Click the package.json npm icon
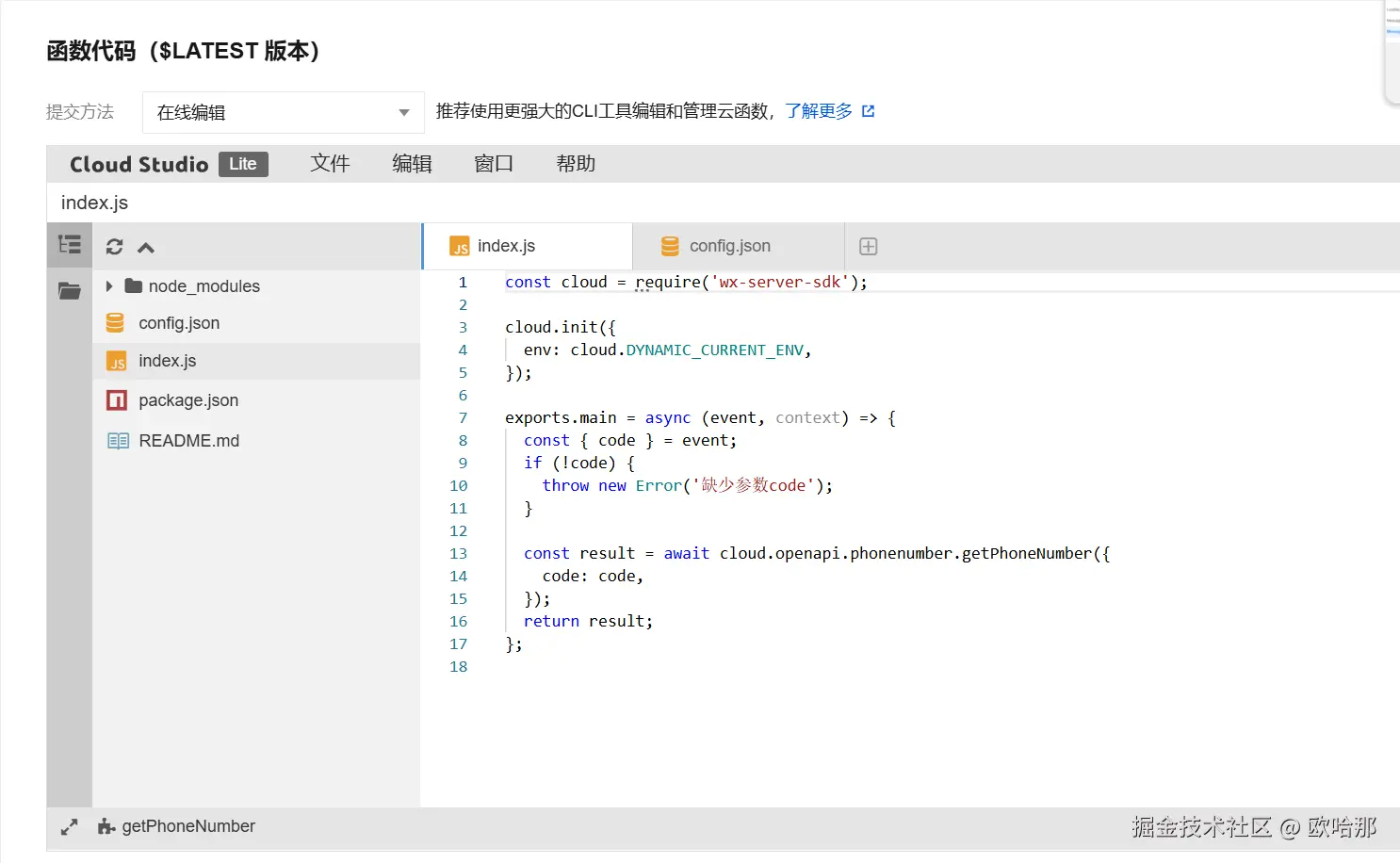This screenshot has height=863, width=1400. 117,400
